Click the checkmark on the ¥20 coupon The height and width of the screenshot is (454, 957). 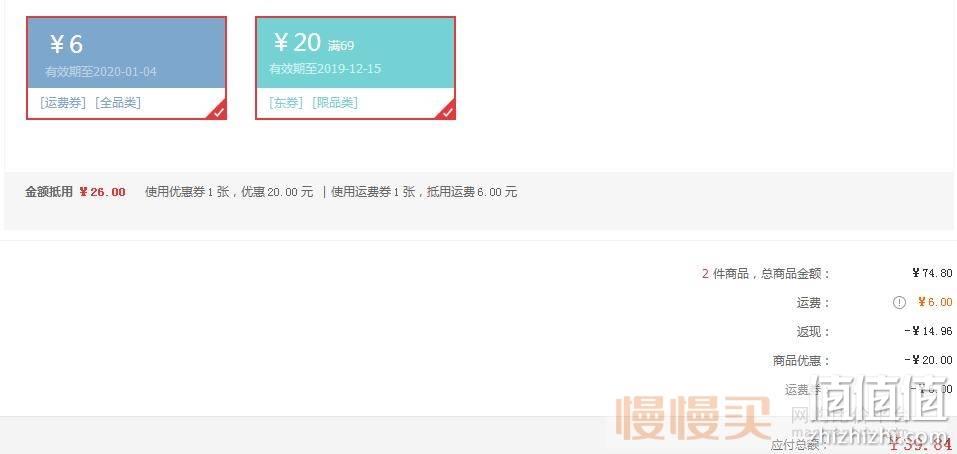point(448,112)
